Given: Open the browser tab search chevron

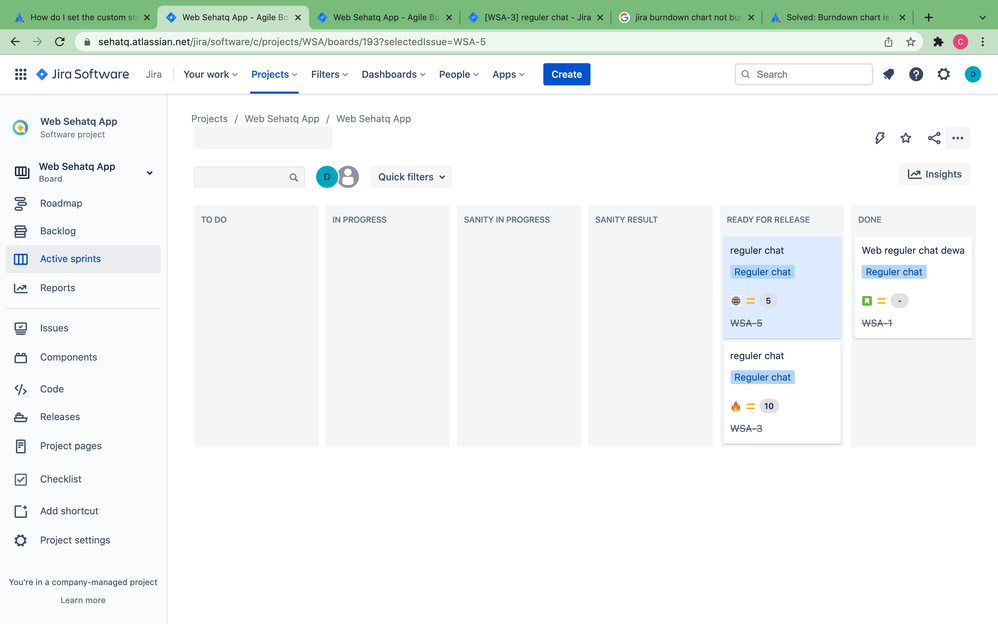Looking at the screenshot, I should (x=982, y=17).
